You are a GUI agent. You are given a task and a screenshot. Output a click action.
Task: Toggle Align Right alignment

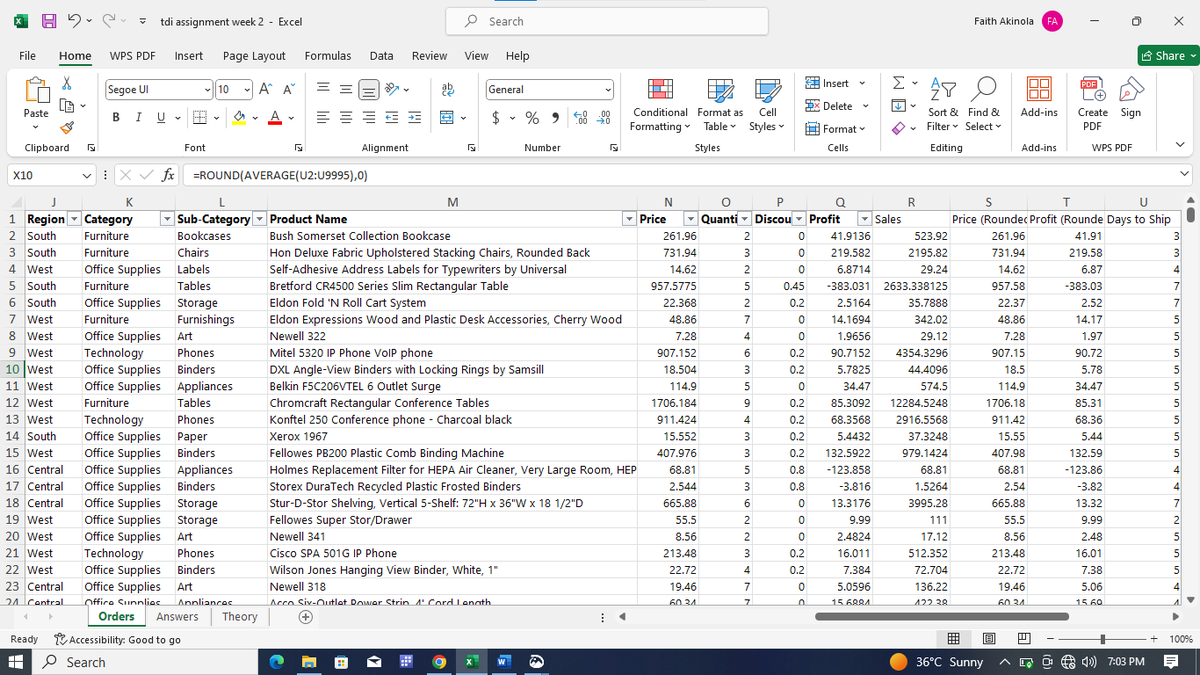(371, 119)
